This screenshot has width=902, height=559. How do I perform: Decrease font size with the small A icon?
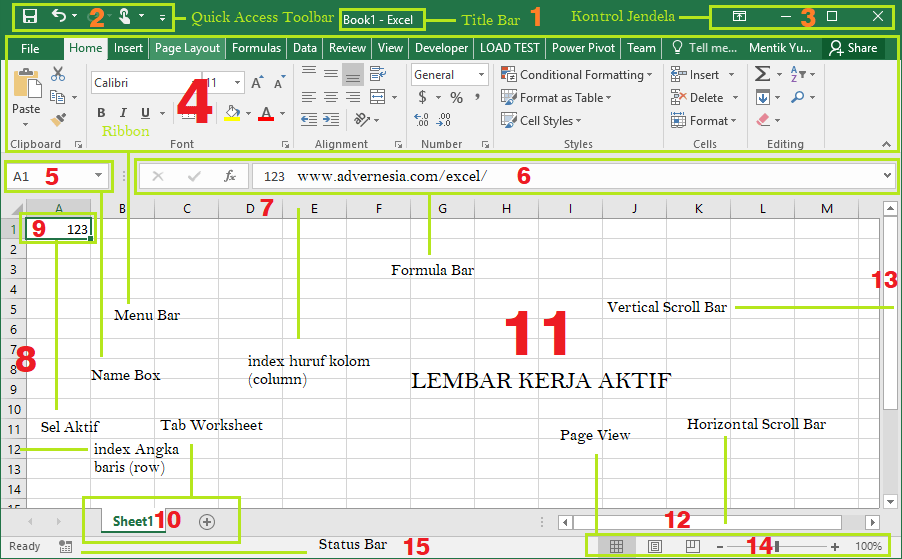280,82
